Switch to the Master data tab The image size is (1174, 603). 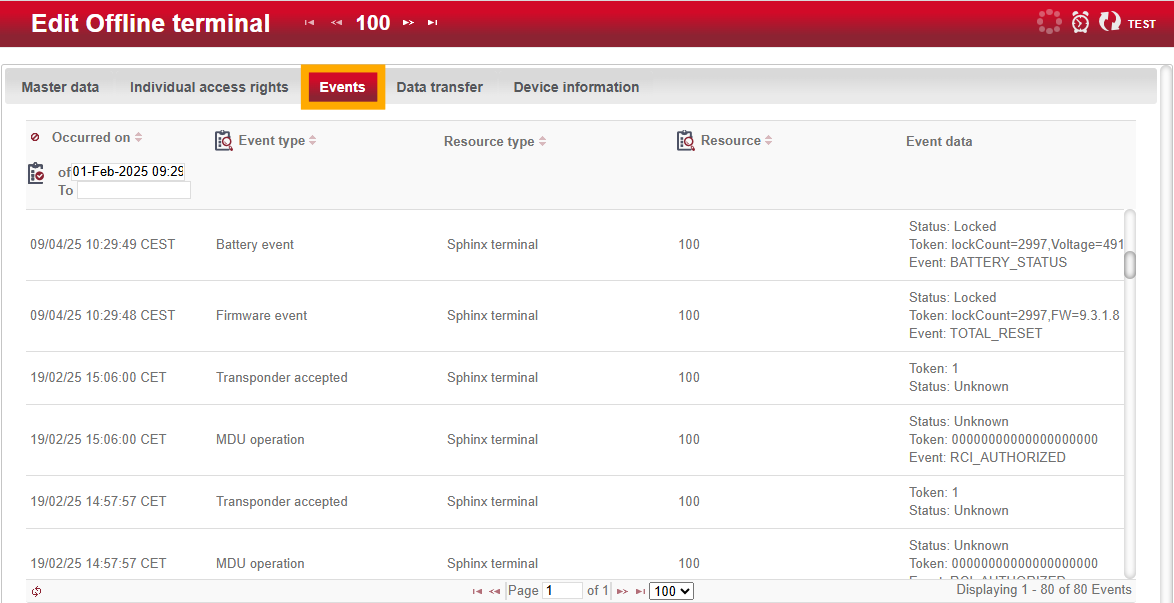click(60, 87)
